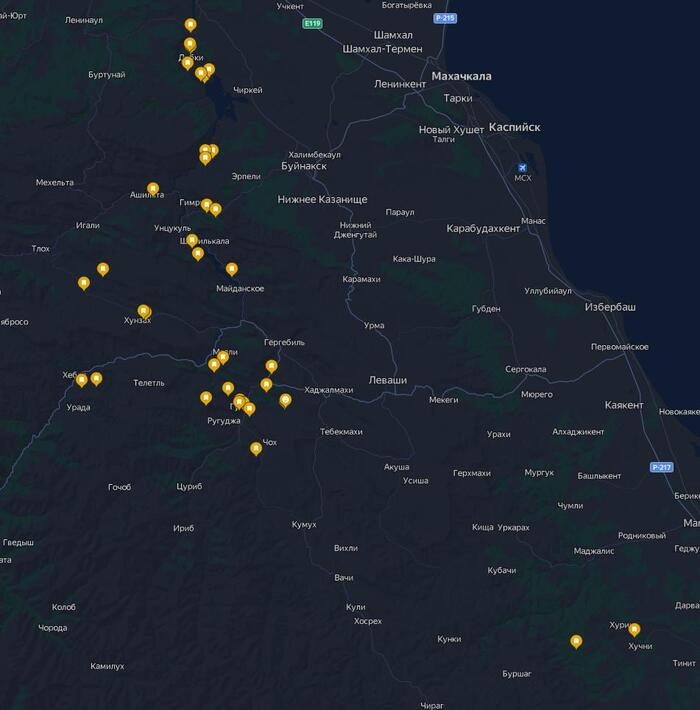Open the bookmark pin overlapping the Хебда label
This screenshot has width=700, height=710.
click(x=82, y=380)
